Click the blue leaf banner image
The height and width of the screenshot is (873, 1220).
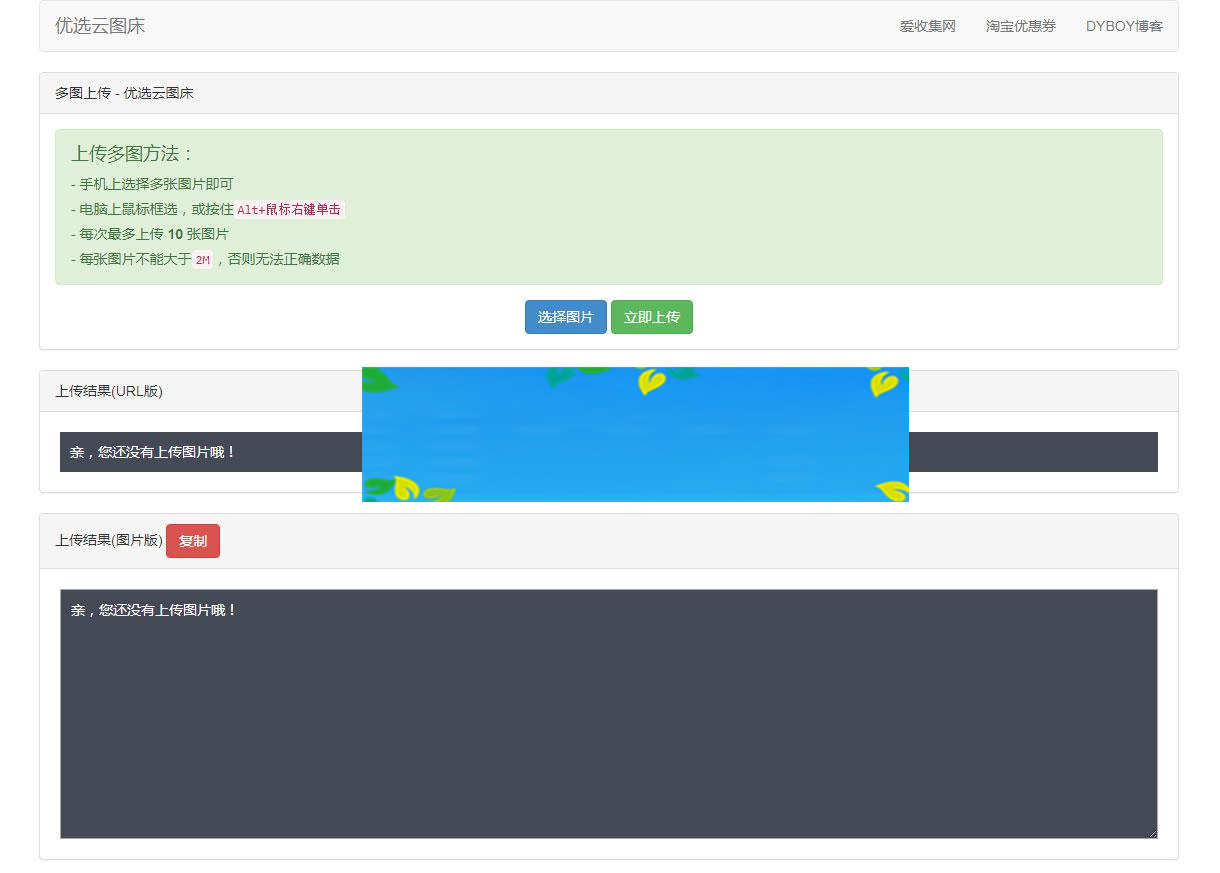pos(635,434)
